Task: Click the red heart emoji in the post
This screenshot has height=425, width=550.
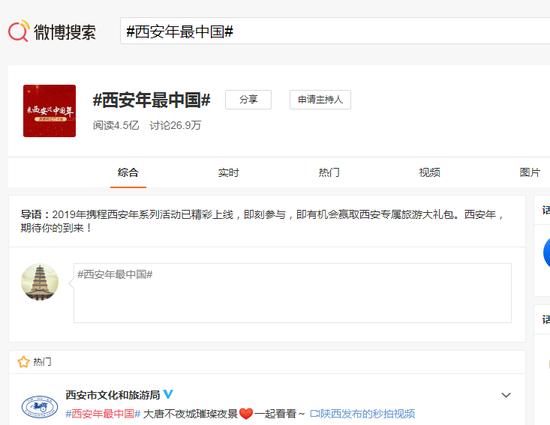Action: [246, 414]
